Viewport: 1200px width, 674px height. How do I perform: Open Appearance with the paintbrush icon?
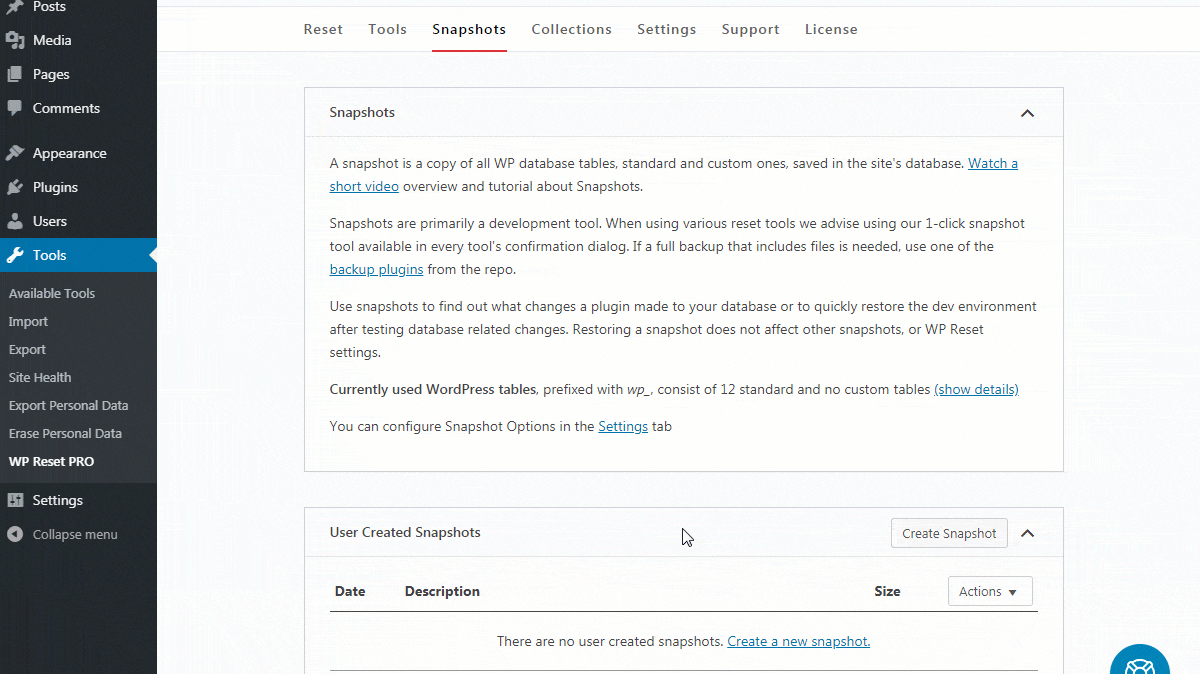click(16, 153)
